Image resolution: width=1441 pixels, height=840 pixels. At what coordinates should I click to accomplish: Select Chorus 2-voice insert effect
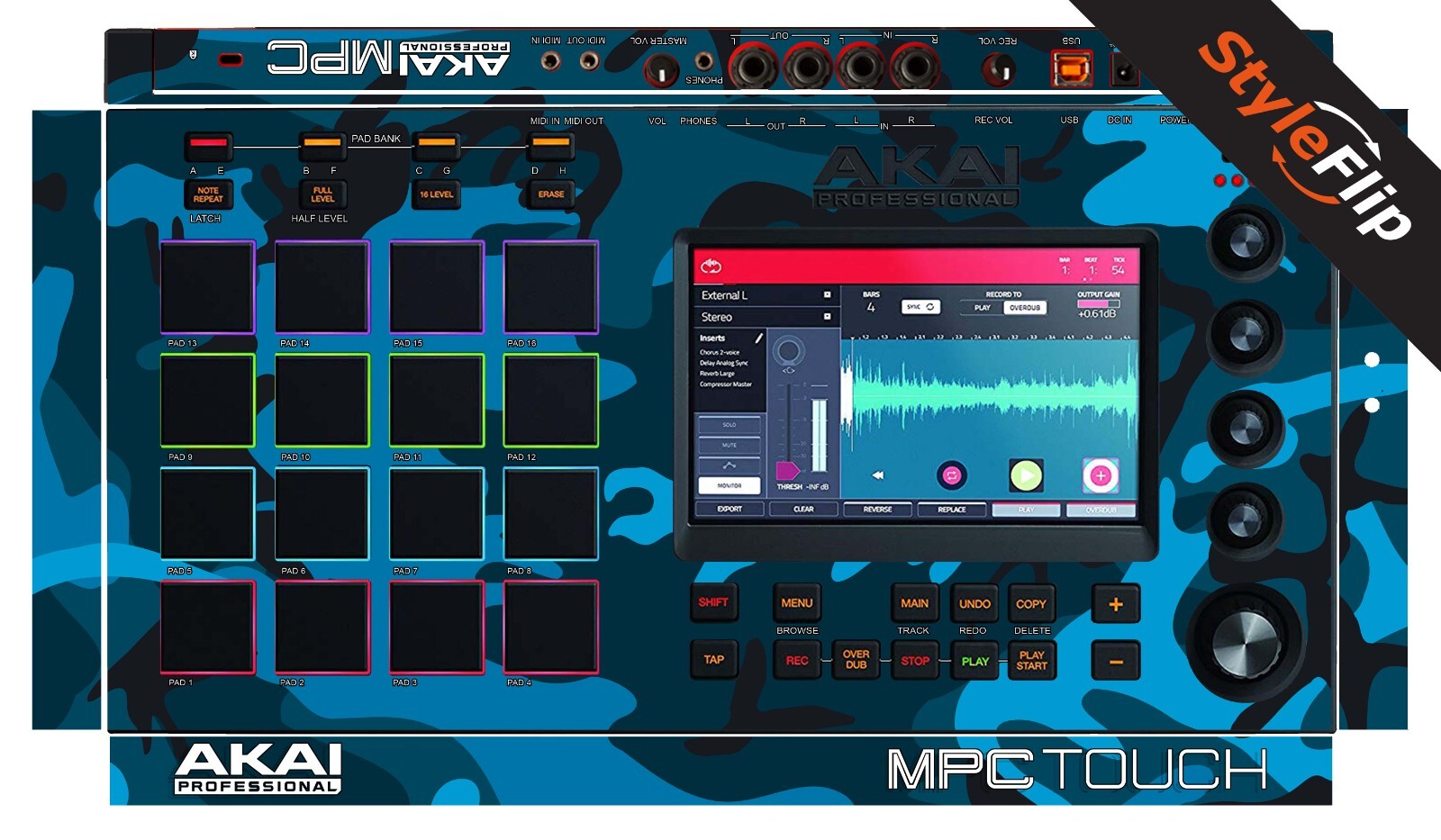click(720, 352)
